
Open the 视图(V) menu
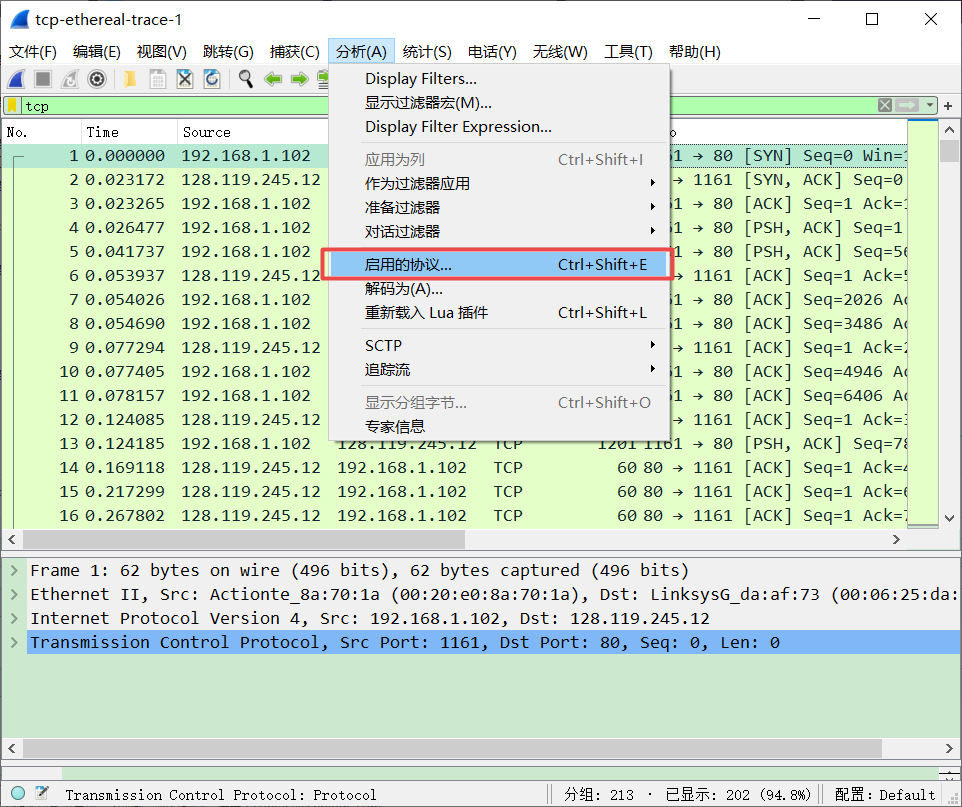click(x=161, y=52)
